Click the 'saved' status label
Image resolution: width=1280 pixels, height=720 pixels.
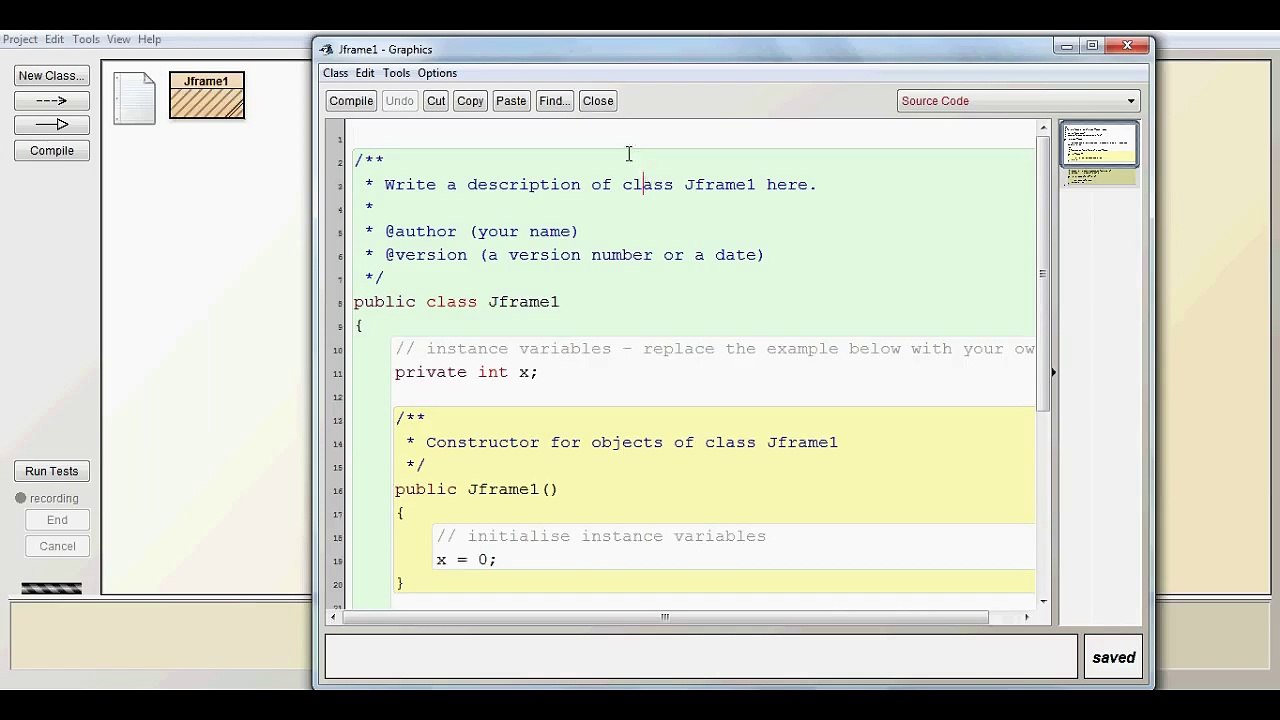coord(1114,658)
